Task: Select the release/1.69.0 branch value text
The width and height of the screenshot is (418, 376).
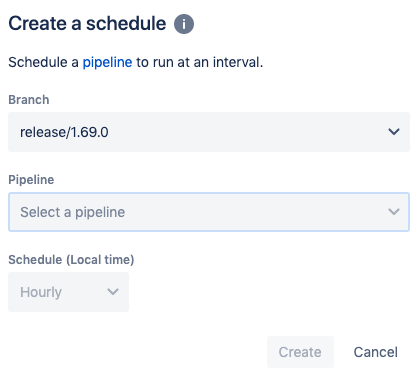Action: coord(64,132)
